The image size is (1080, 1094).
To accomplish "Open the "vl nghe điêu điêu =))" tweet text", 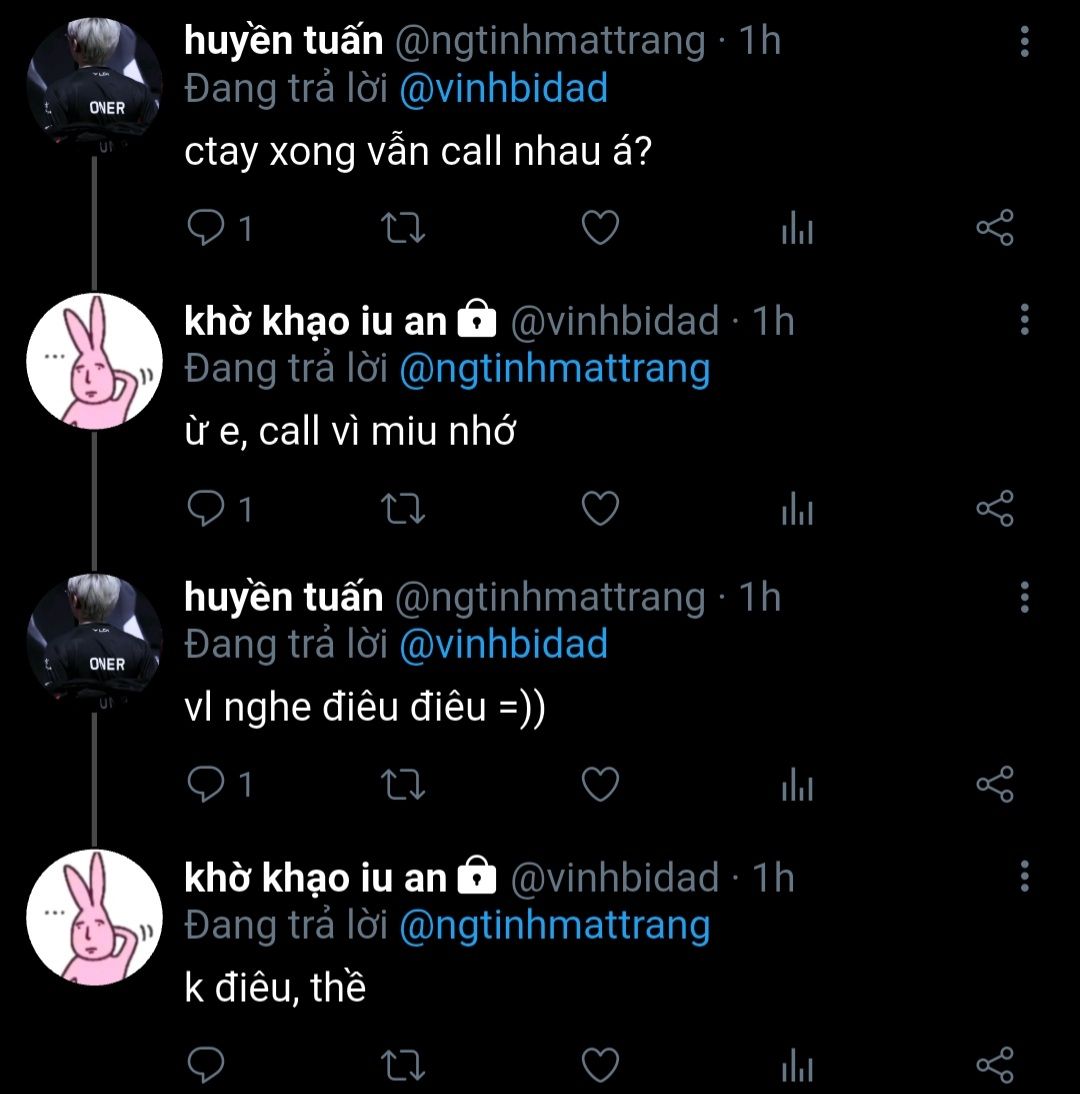I will (363, 709).
